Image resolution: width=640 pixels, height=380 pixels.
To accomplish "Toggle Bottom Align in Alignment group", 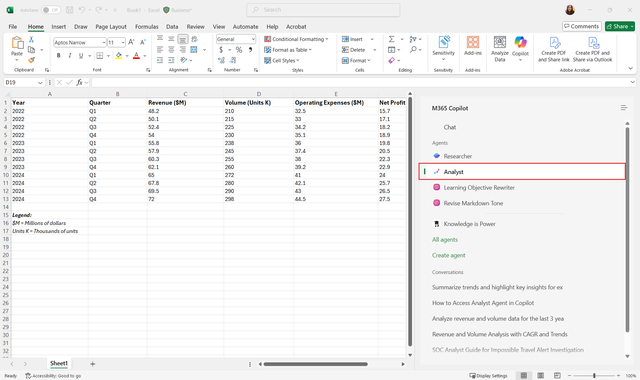I will point(182,39).
